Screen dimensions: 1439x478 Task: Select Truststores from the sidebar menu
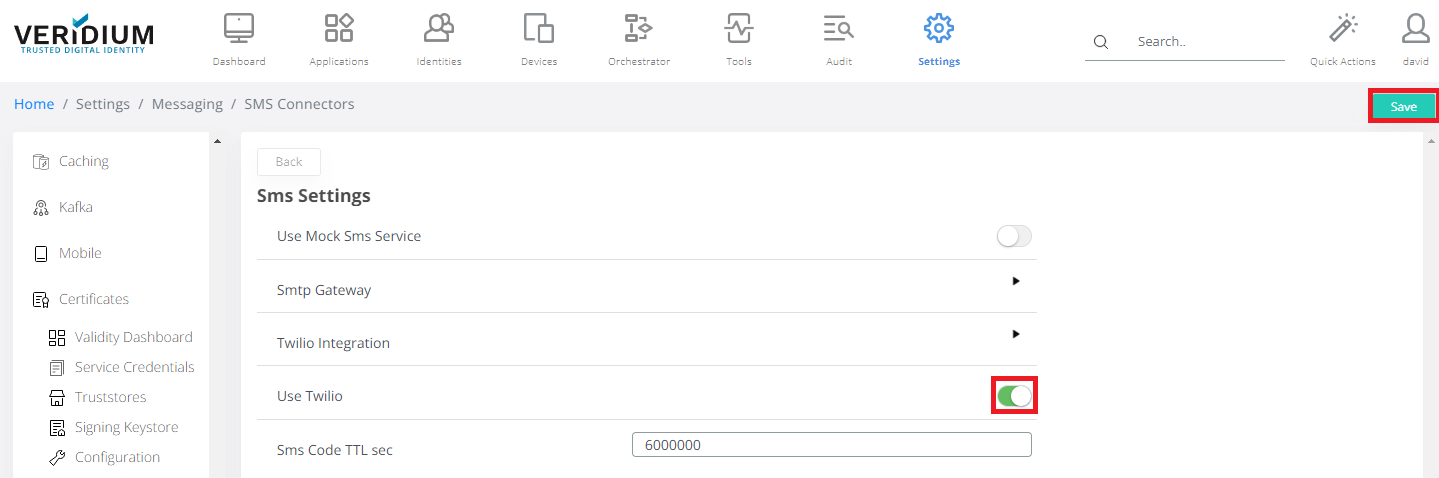tap(110, 397)
